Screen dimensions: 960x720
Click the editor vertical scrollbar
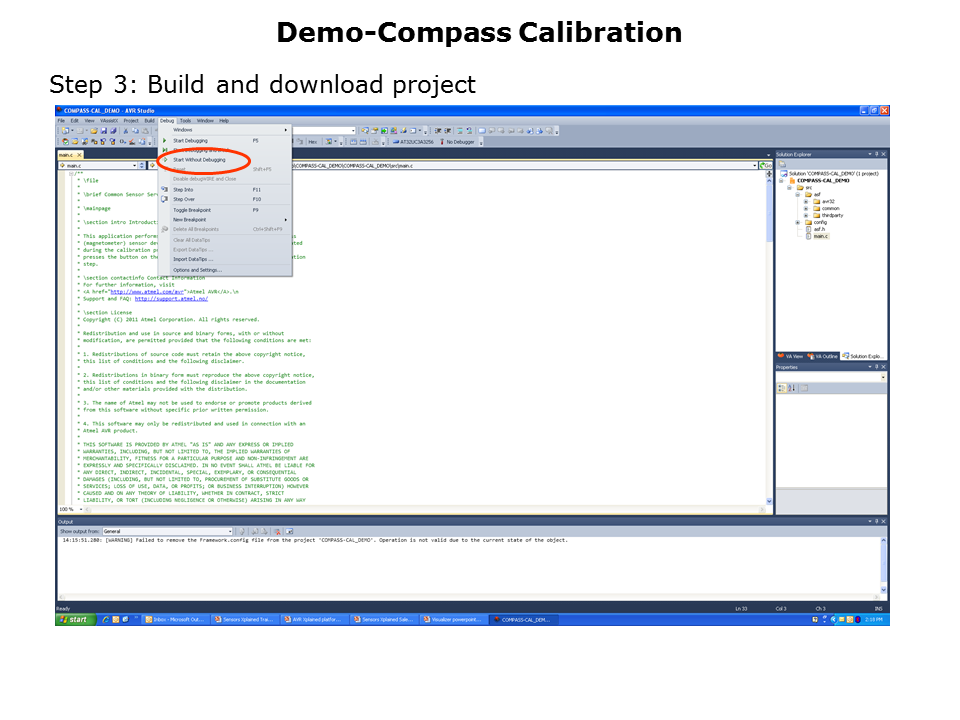(x=769, y=337)
